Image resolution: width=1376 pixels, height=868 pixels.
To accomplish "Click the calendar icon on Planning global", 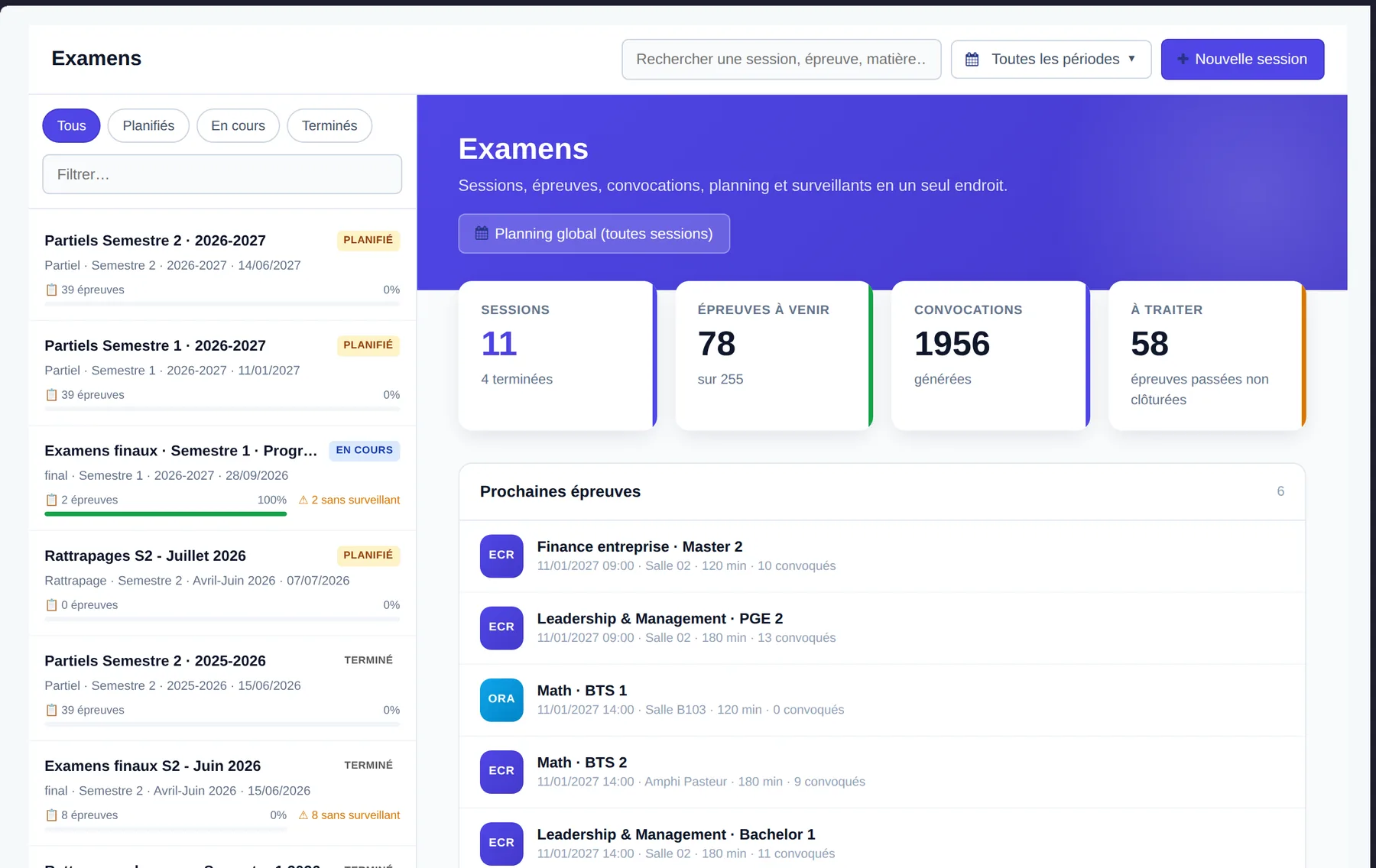I will 482,233.
